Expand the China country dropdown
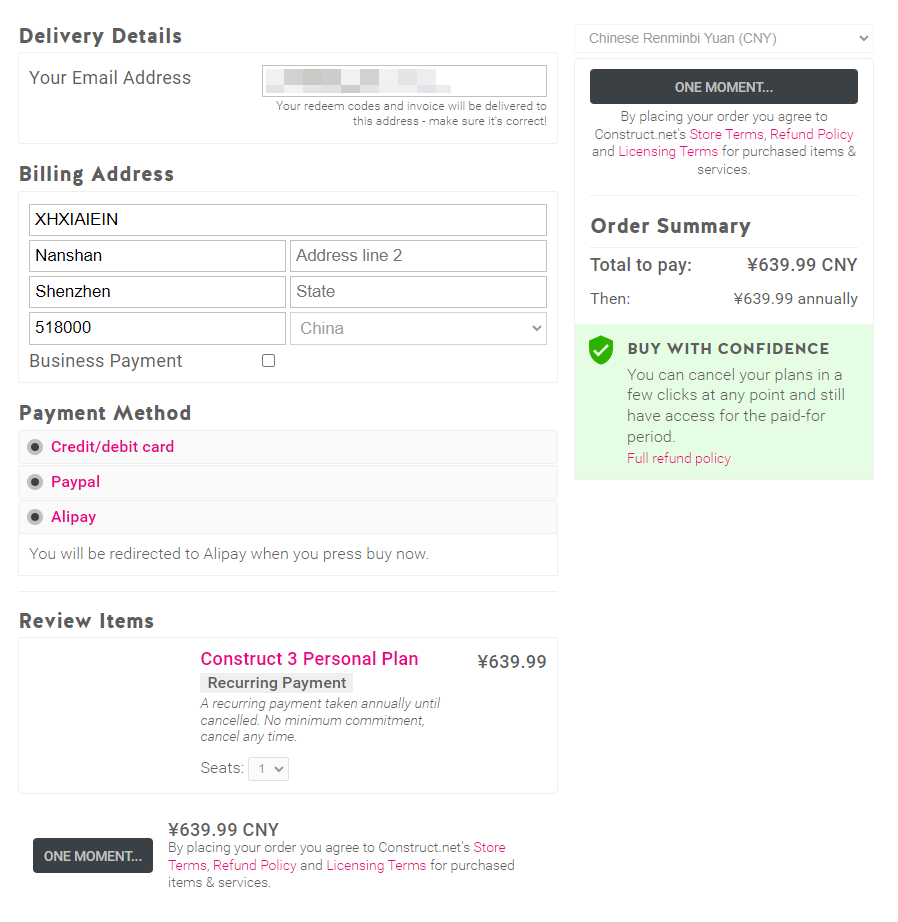The width and height of the screenshot is (898, 922). click(418, 328)
